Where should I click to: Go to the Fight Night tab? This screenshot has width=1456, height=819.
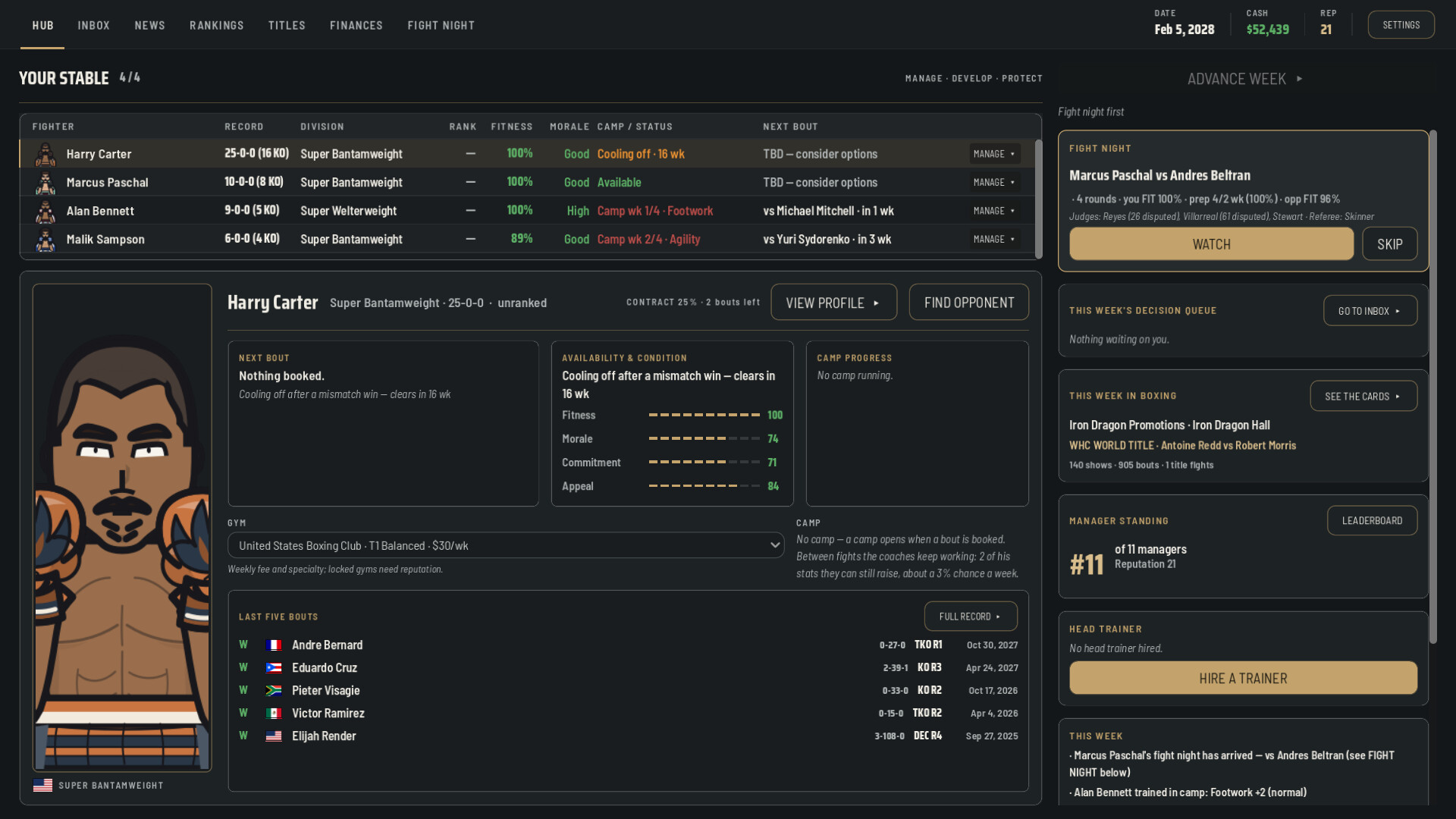[441, 25]
